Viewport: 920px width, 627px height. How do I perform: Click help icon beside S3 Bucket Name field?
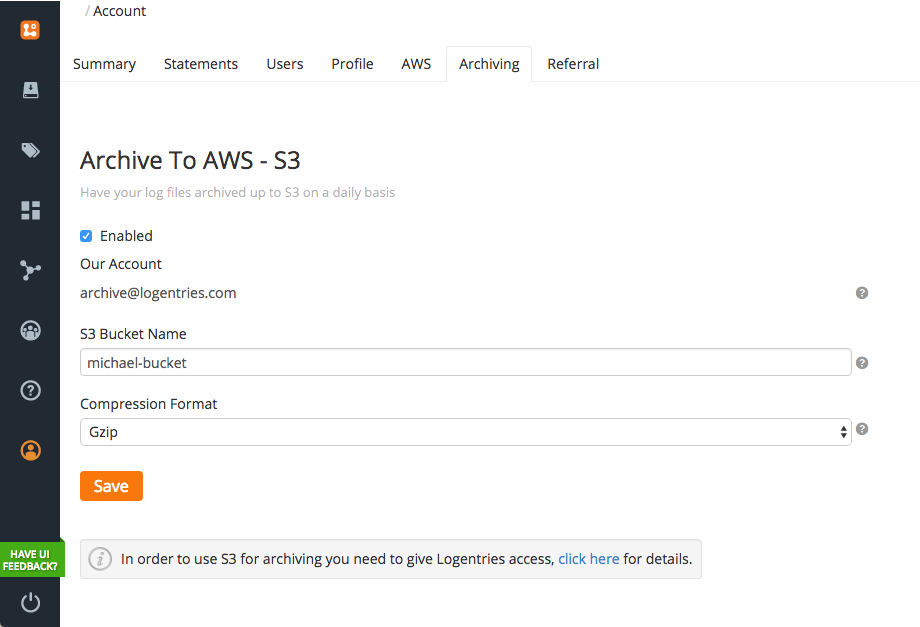tap(861, 363)
